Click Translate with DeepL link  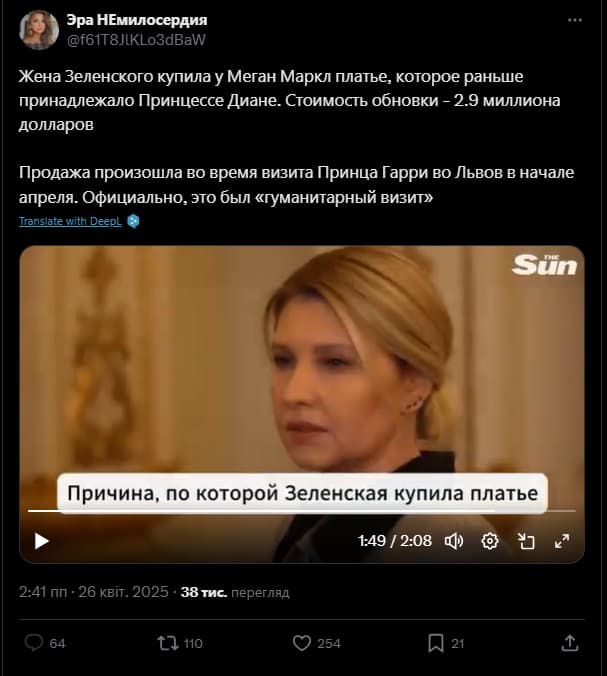[x=70, y=221]
